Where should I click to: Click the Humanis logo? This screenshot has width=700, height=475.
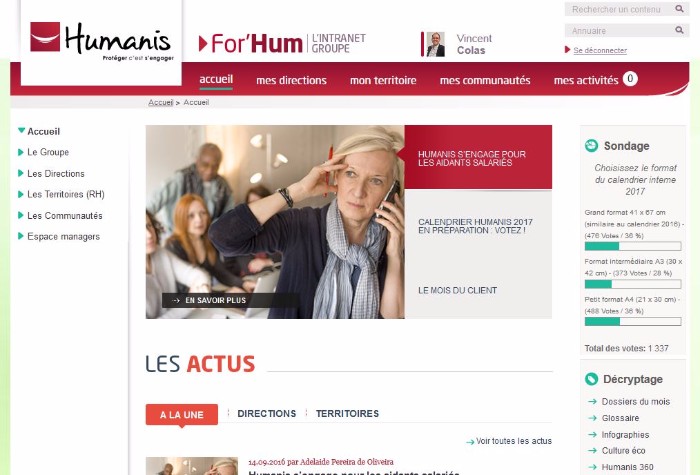(x=101, y=41)
